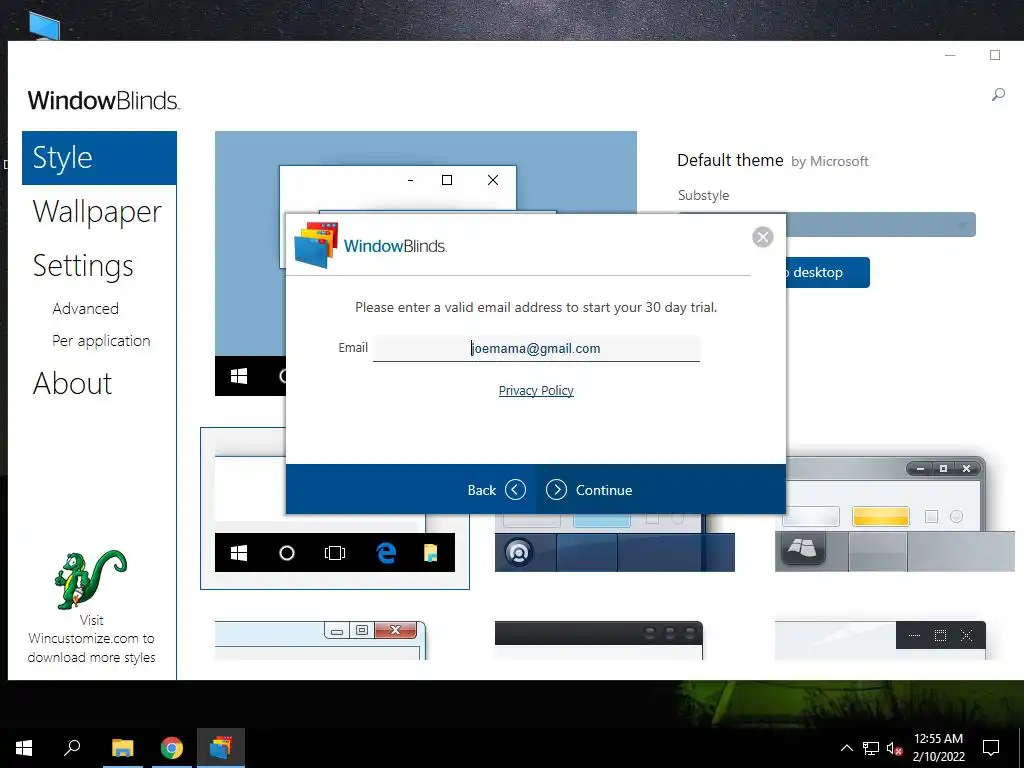Click the WindowBlinds logo in dialog

point(370,246)
